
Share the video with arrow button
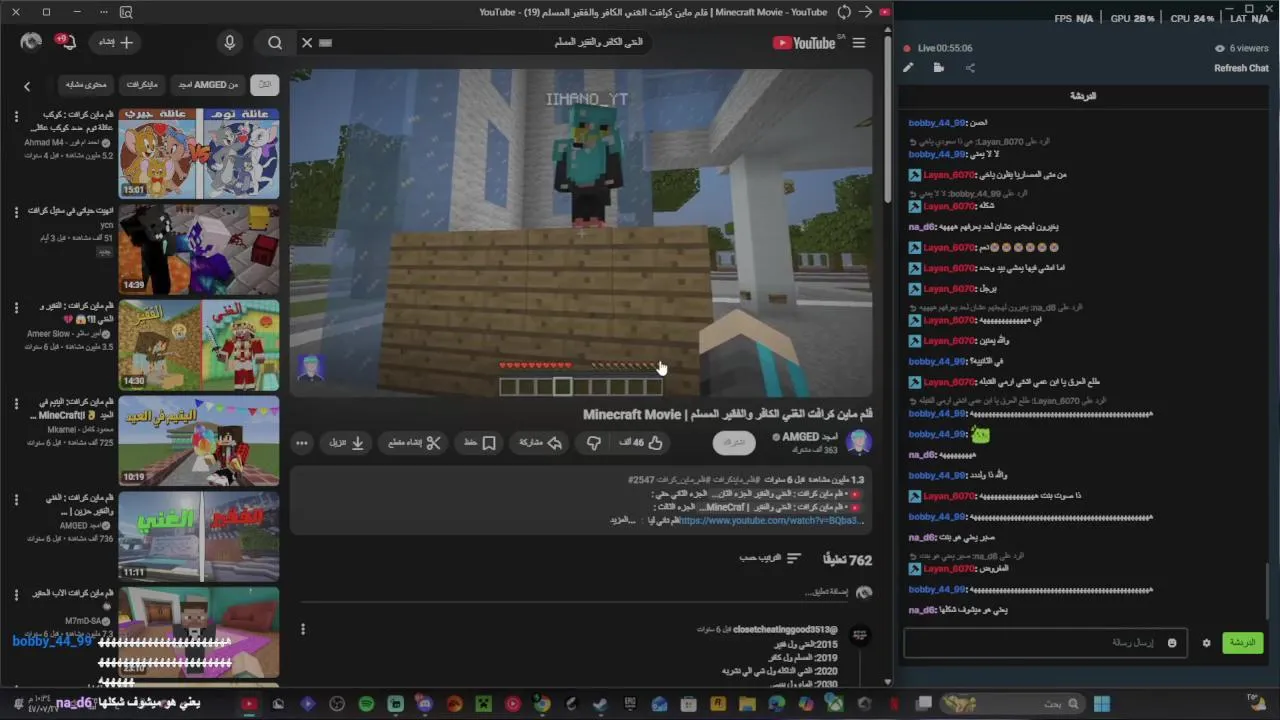(541, 442)
